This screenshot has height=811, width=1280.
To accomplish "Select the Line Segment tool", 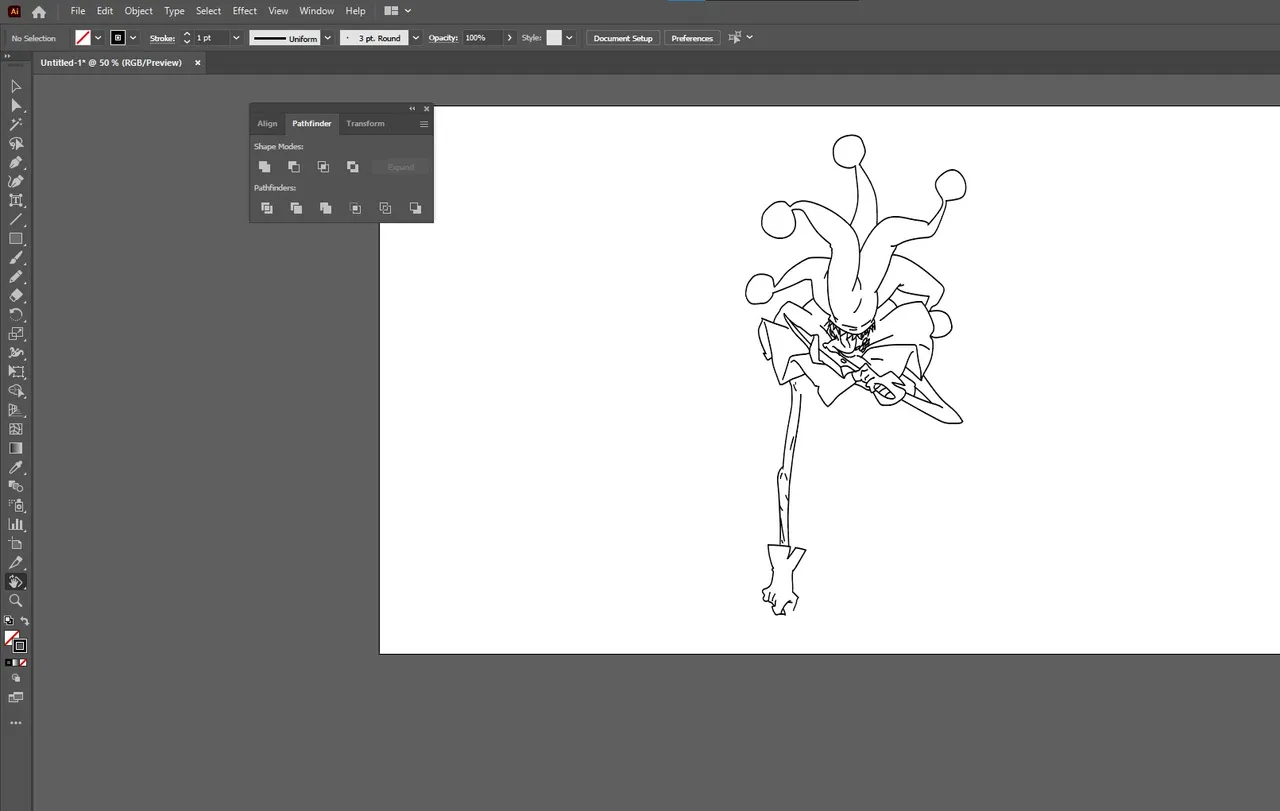I will coord(16,220).
